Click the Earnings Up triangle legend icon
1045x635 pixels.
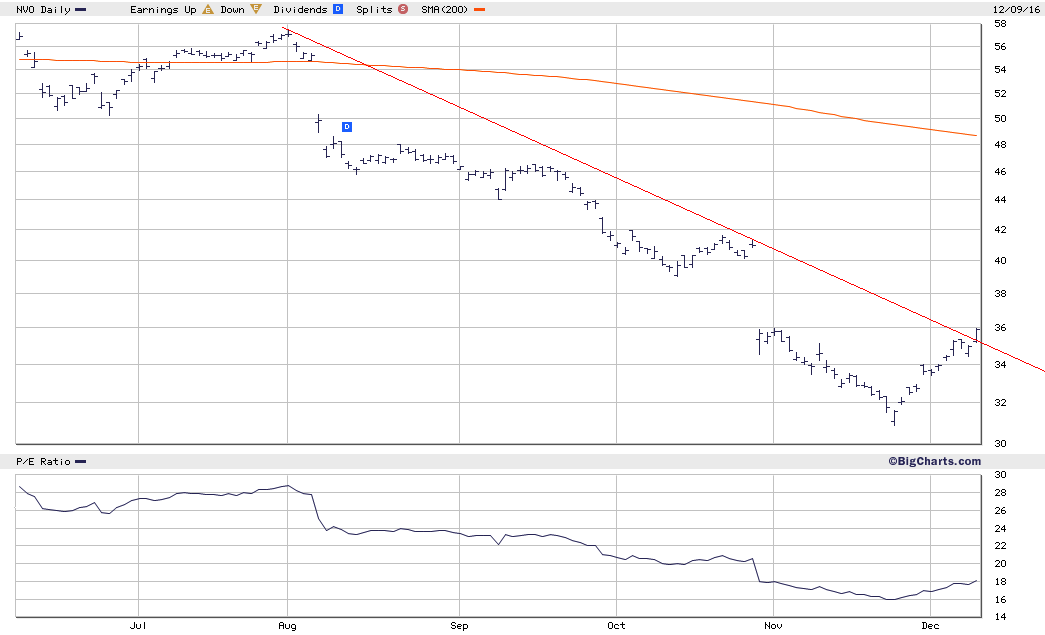point(208,9)
